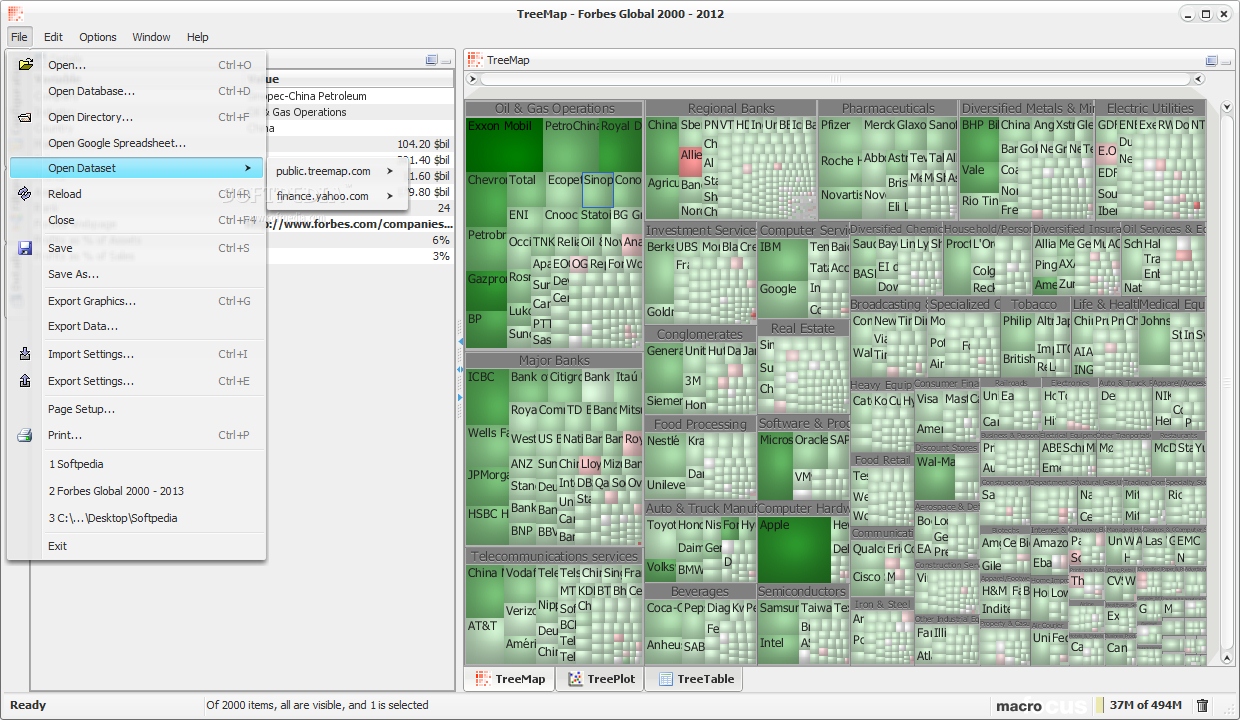Click the Oil & Gas Operations group header

[x=554, y=108]
